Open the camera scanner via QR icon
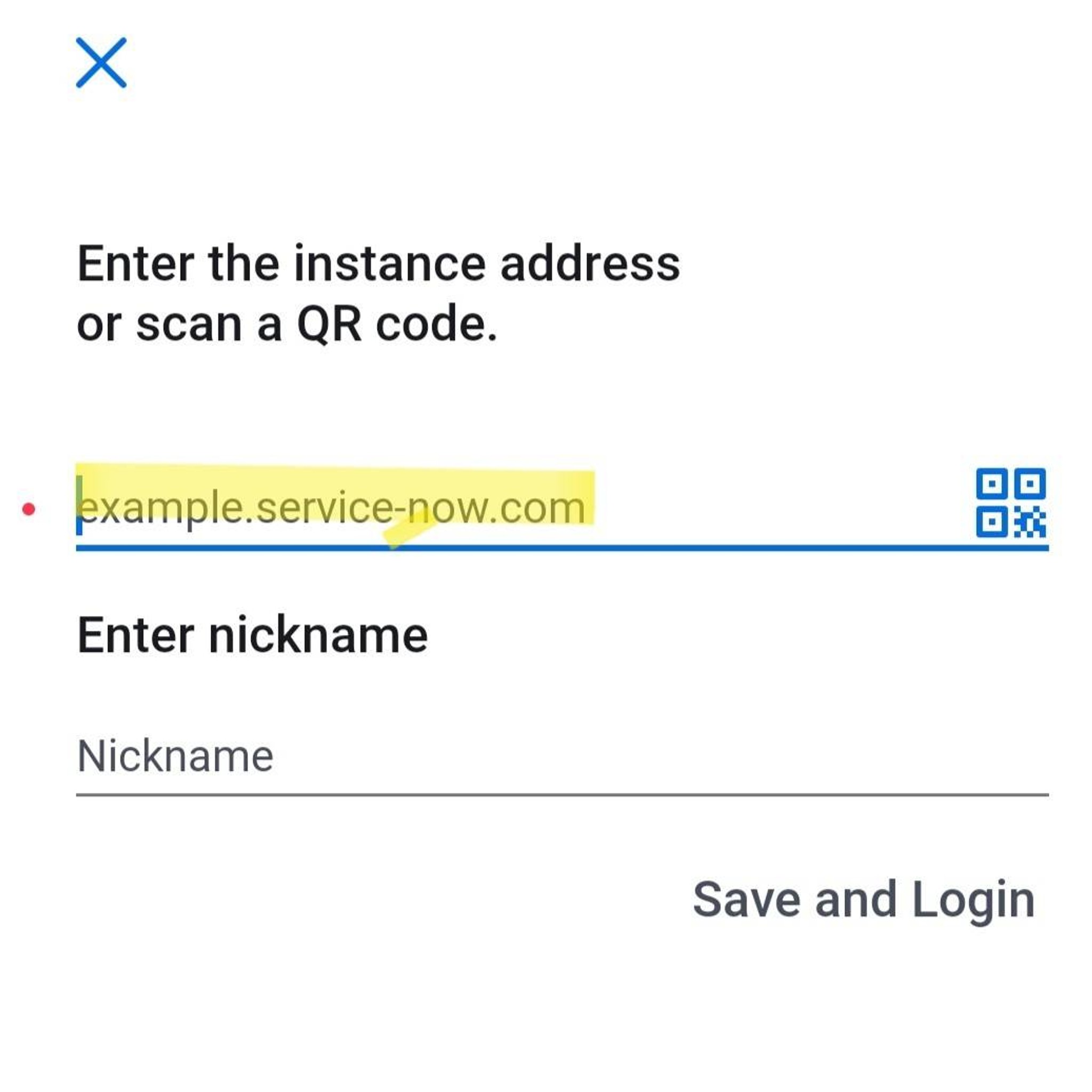 point(1010,502)
